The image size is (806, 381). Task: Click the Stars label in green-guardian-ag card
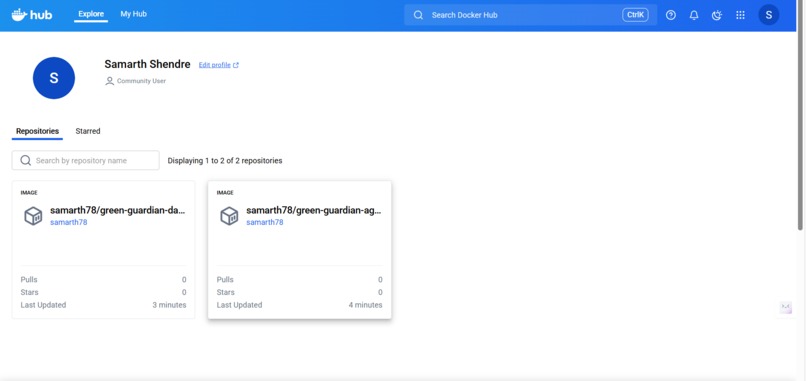coord(226,292)
